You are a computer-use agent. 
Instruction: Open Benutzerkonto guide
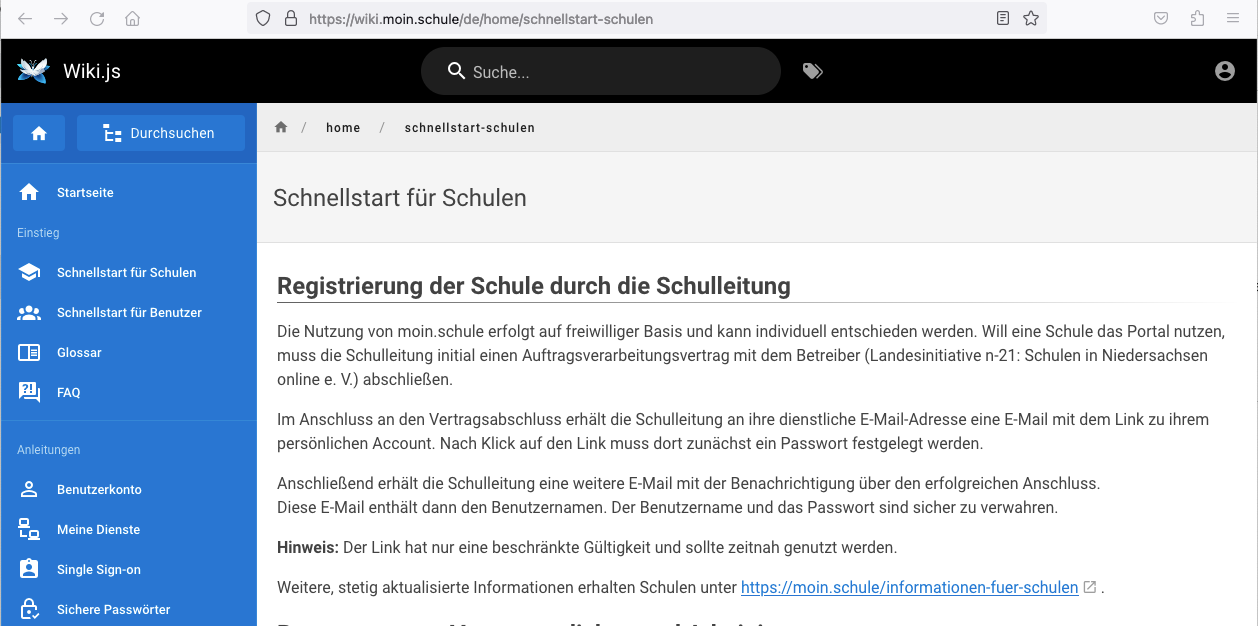(x=99, y=489)
